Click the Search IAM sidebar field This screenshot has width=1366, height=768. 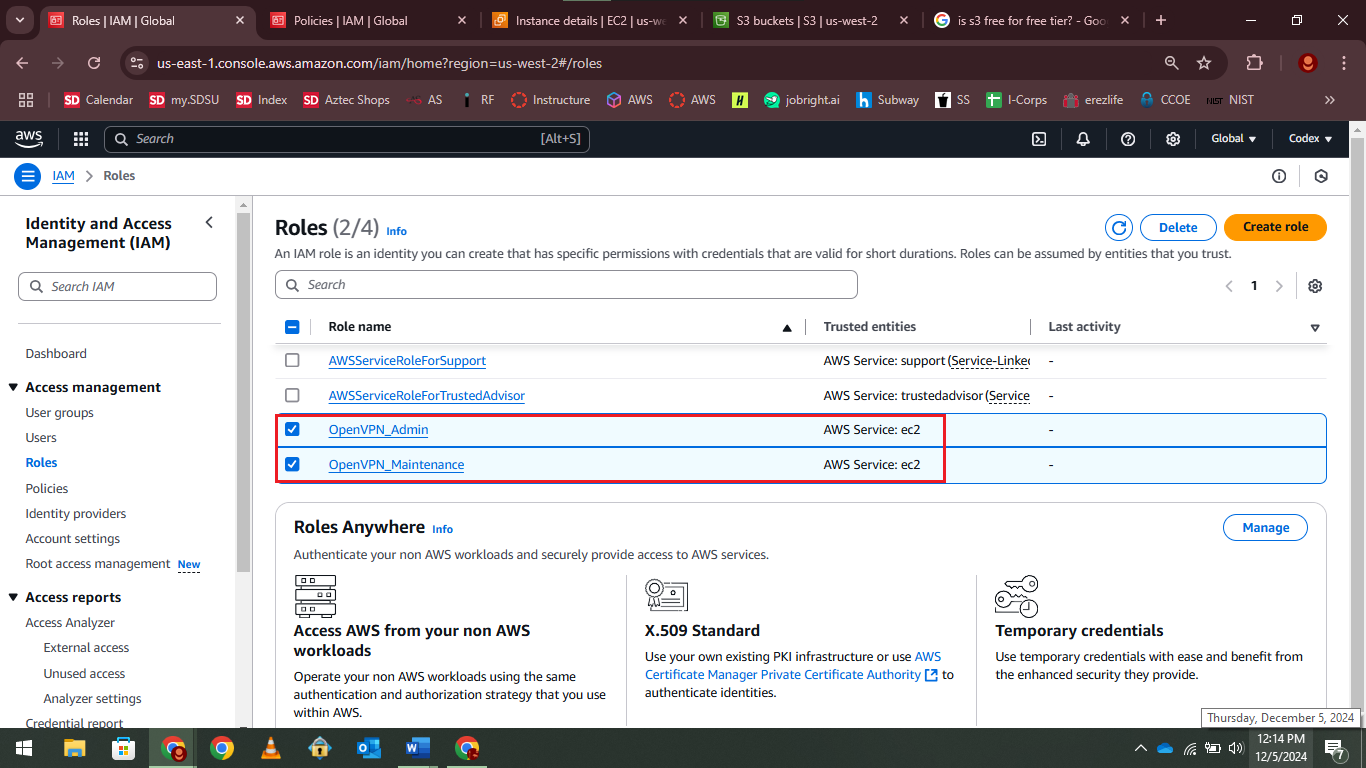coord(117,287)
